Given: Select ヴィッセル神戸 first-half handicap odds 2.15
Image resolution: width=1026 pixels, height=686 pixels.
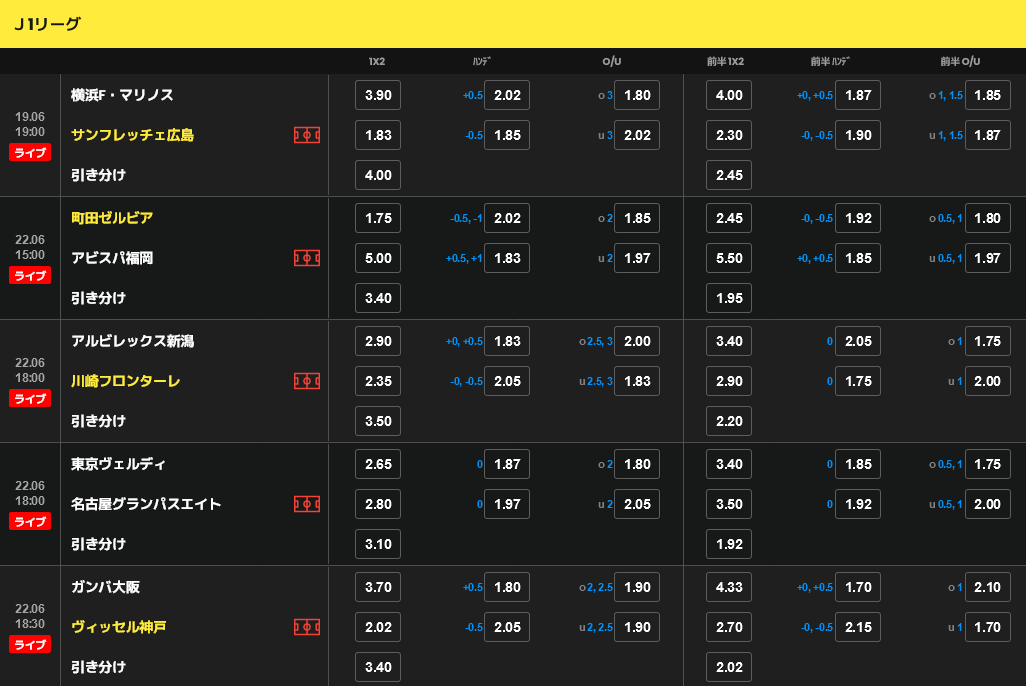Looking at the screenshot, I should coord(858,627).
